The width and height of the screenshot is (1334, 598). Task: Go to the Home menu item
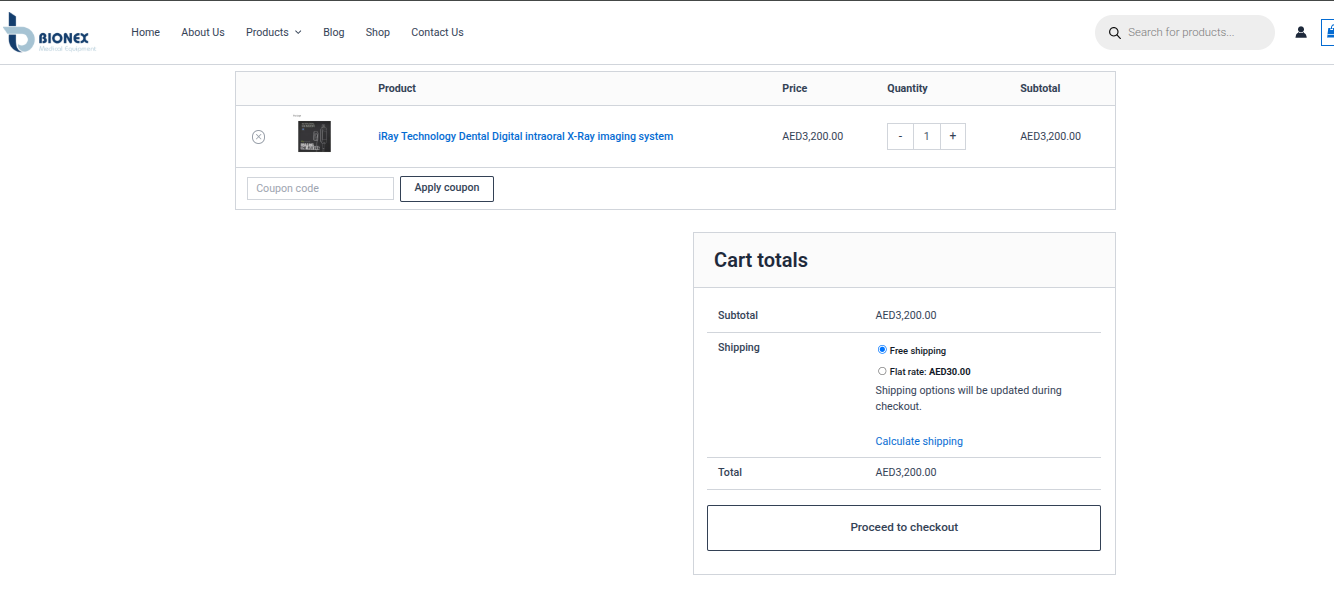click(145, 32)
